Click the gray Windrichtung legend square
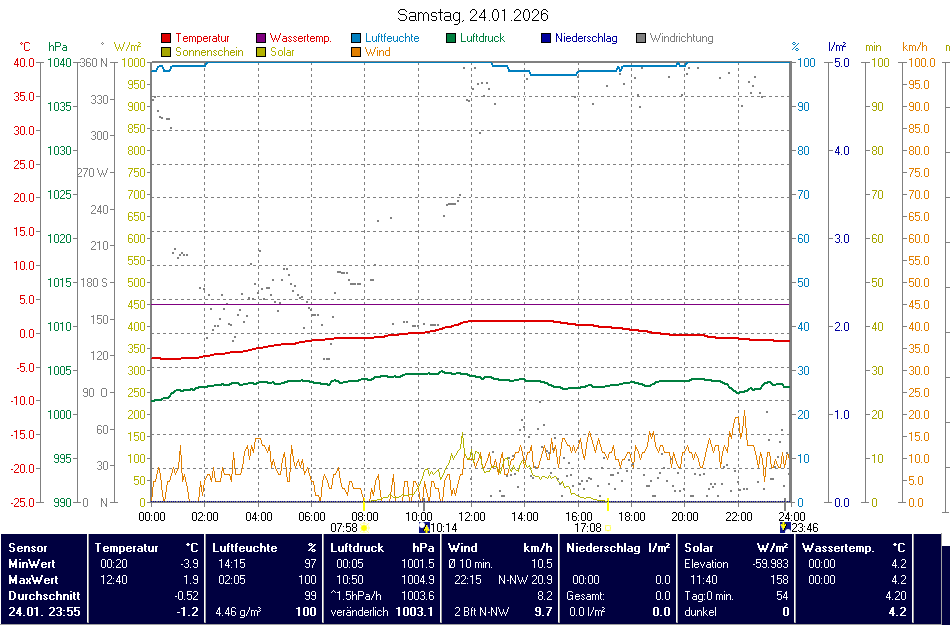This screenshot has height=625, width=950. click(641, 39)
